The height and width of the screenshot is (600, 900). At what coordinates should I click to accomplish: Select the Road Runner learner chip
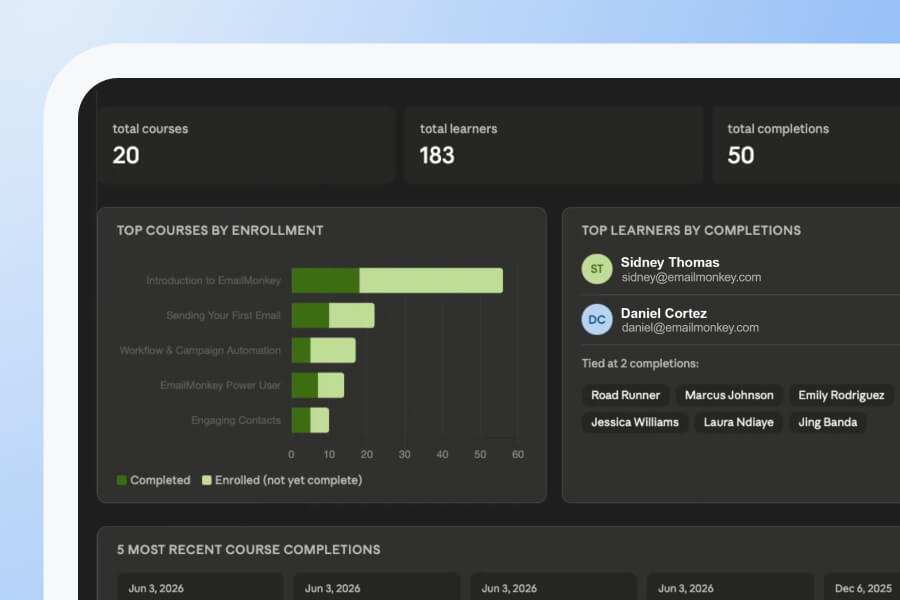pyautogui.click(x=626, y=395)
